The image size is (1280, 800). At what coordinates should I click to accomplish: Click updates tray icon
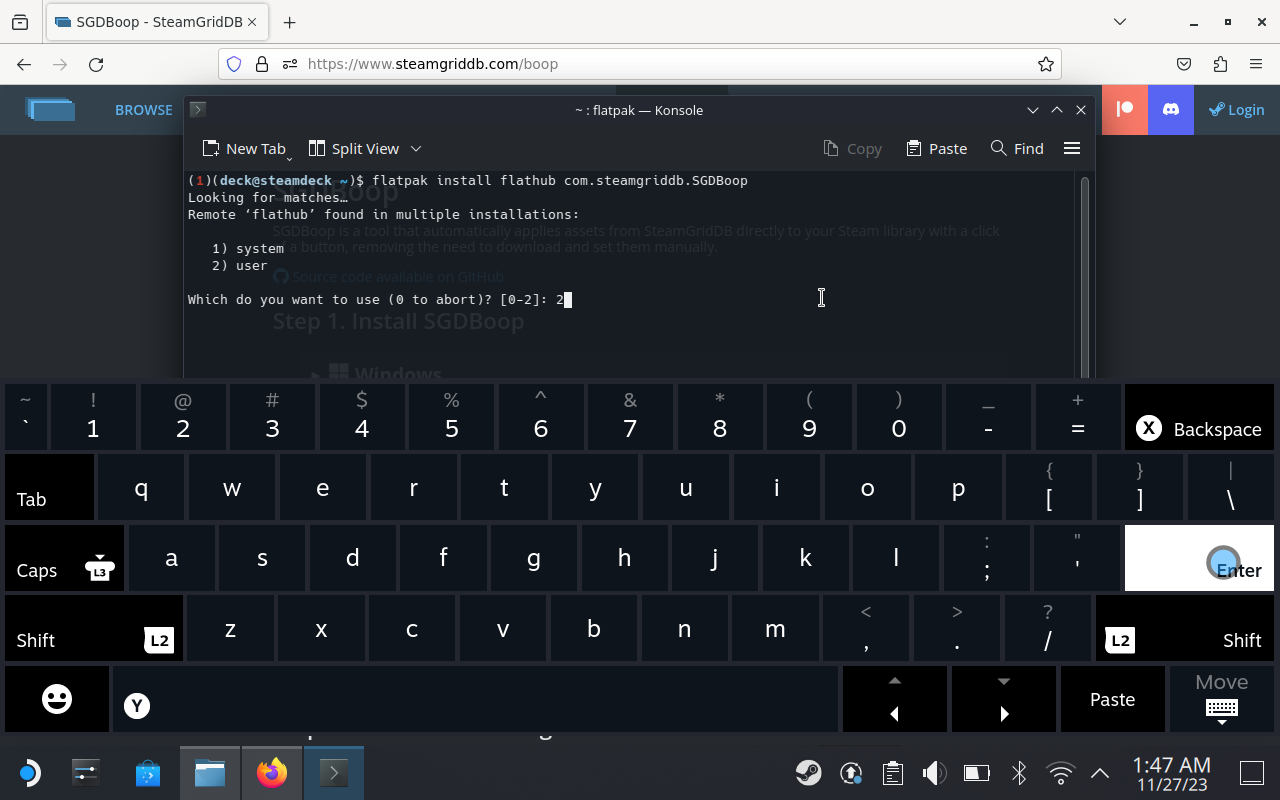(851, 773)
